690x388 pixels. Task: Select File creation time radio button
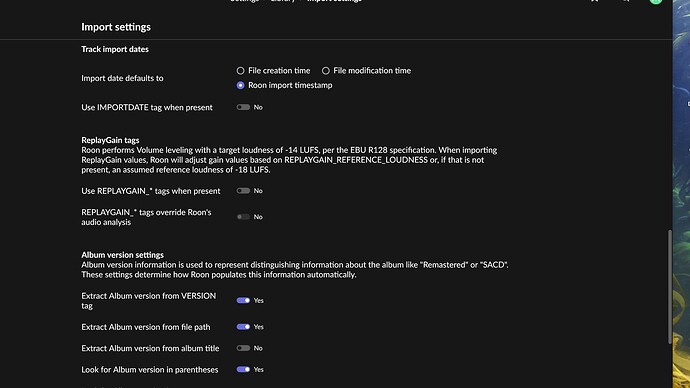pos(240,71)
